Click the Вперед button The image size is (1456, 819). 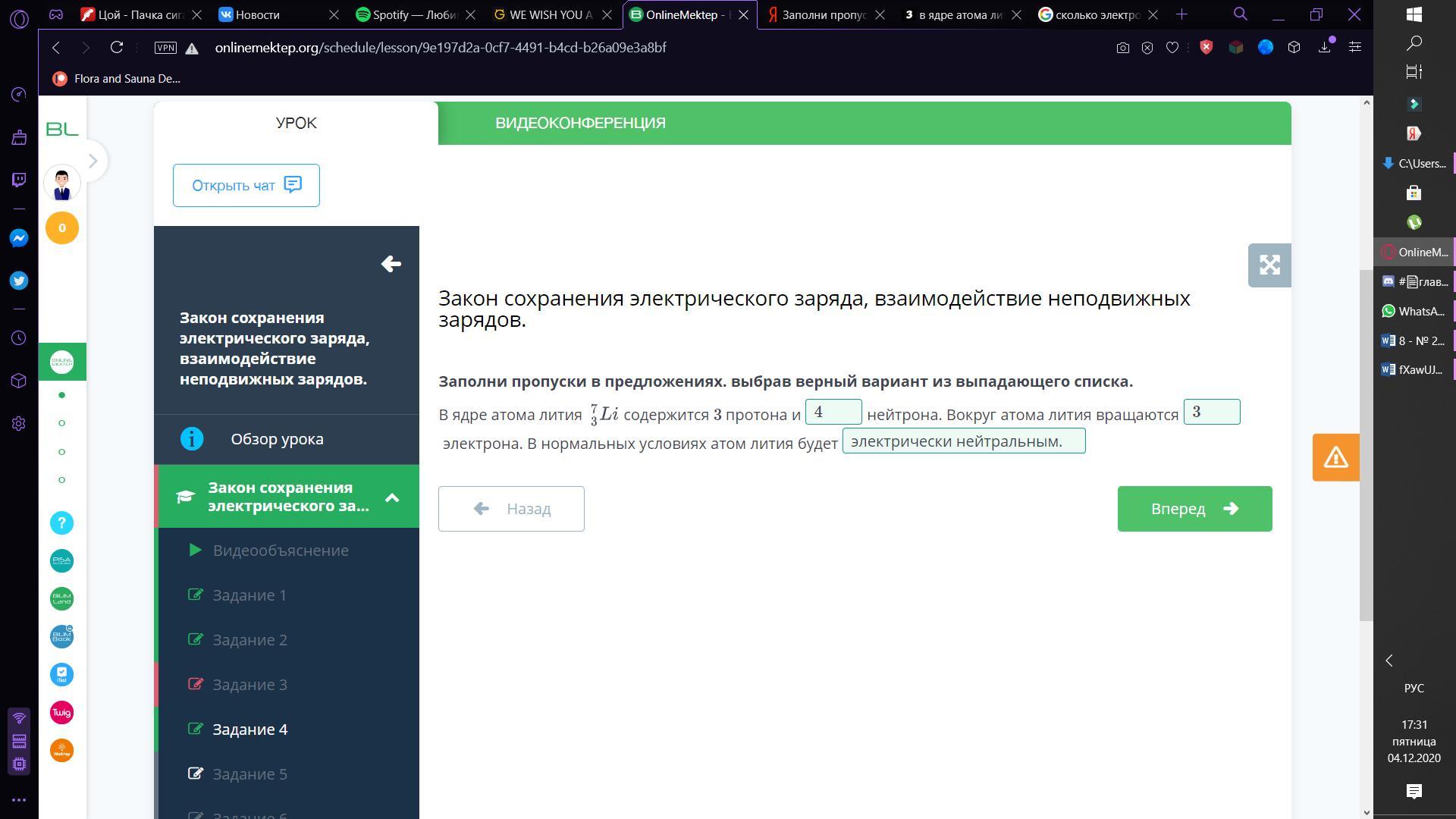(x=1194, y=509)
